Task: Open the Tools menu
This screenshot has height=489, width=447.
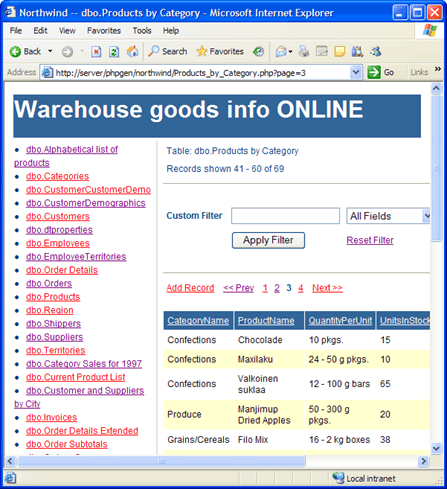Action: tap(142, 31)
